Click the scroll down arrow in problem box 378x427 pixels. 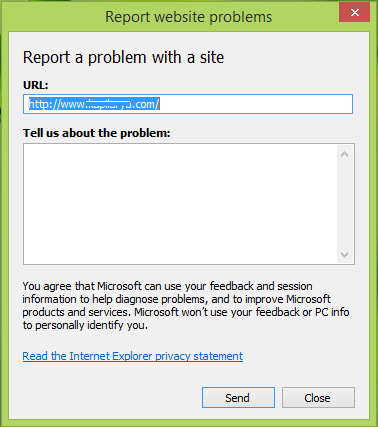345,255
